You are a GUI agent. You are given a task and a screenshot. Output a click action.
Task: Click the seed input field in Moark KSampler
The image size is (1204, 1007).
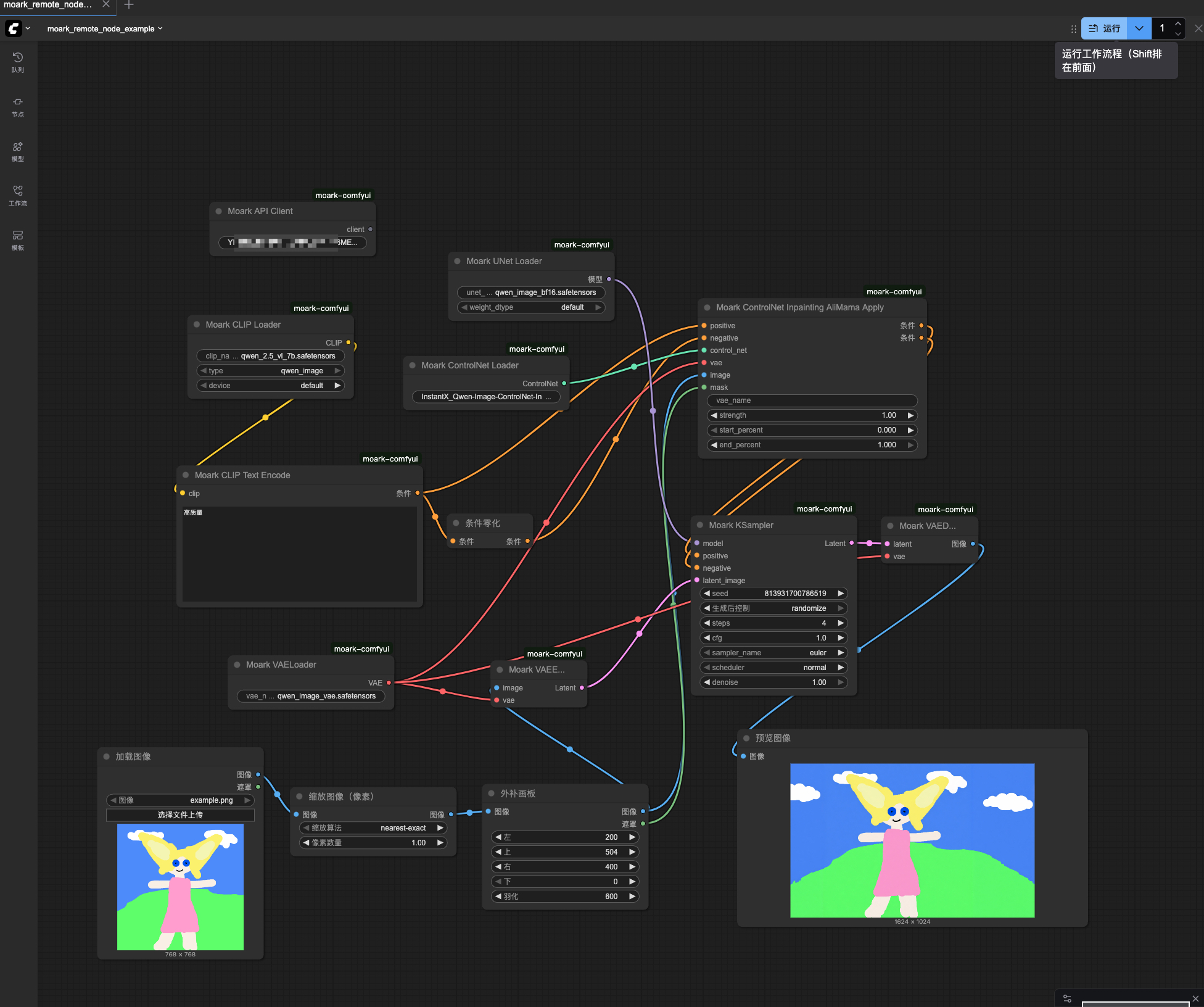pyautogui.click(x=771, y=593)
